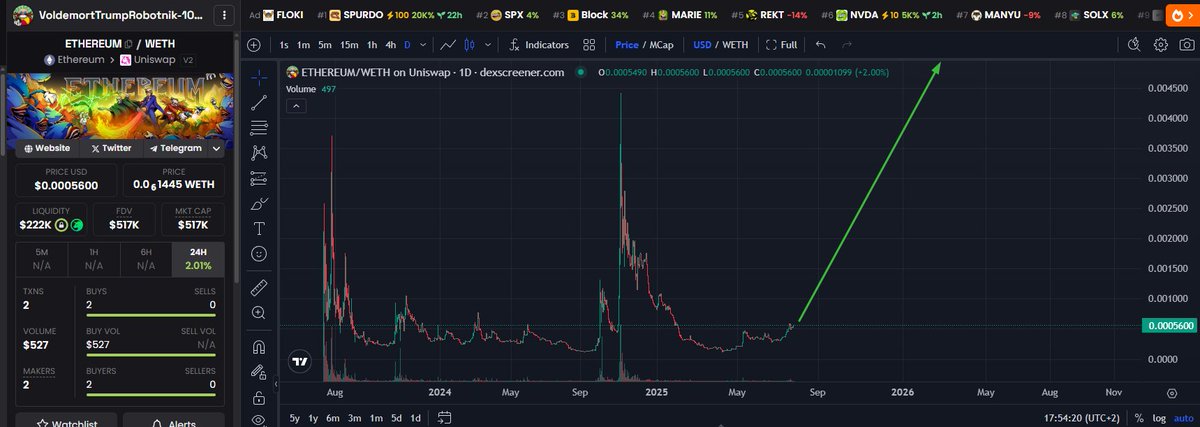This screenshot has height=427, width=1200.
Task: Select the 24H stats tab
Action: 199,259
